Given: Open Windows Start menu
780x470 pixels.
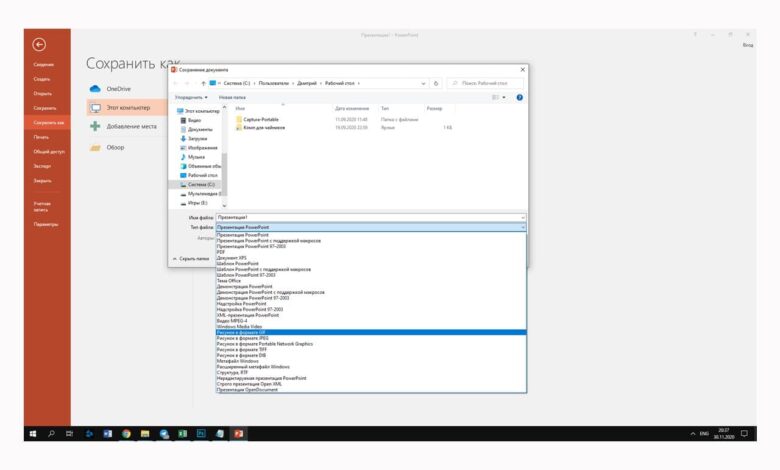Looking at the screenshot, I should tap(33, 434).
